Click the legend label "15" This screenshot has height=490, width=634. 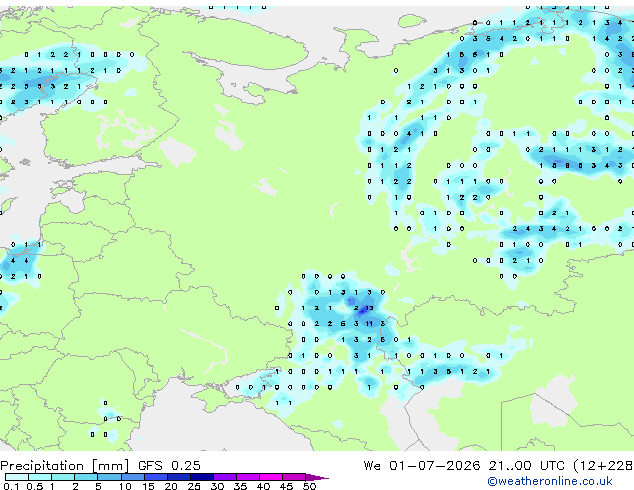148,486
